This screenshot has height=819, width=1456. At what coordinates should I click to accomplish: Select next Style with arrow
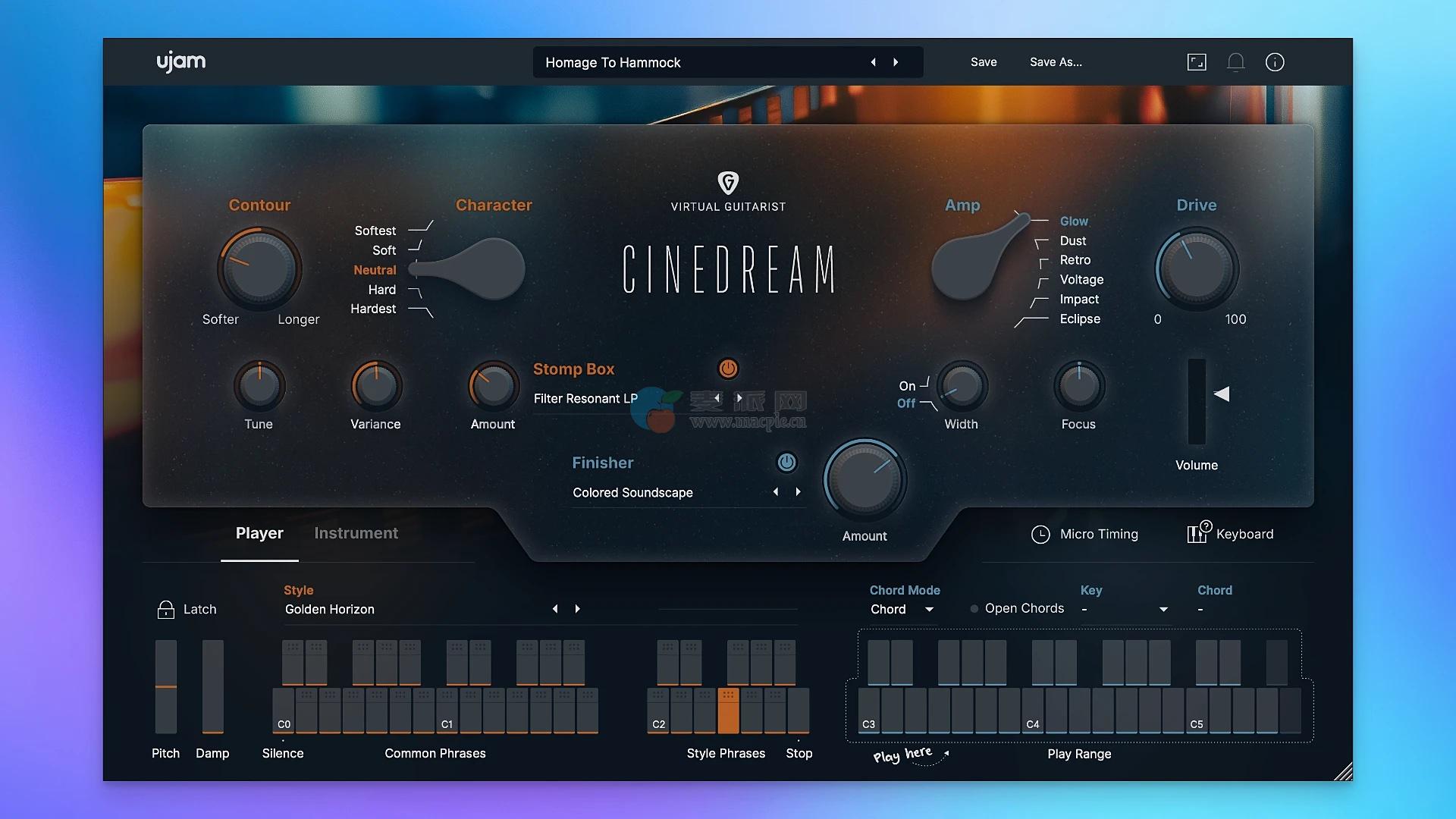(x=578, y=609)
